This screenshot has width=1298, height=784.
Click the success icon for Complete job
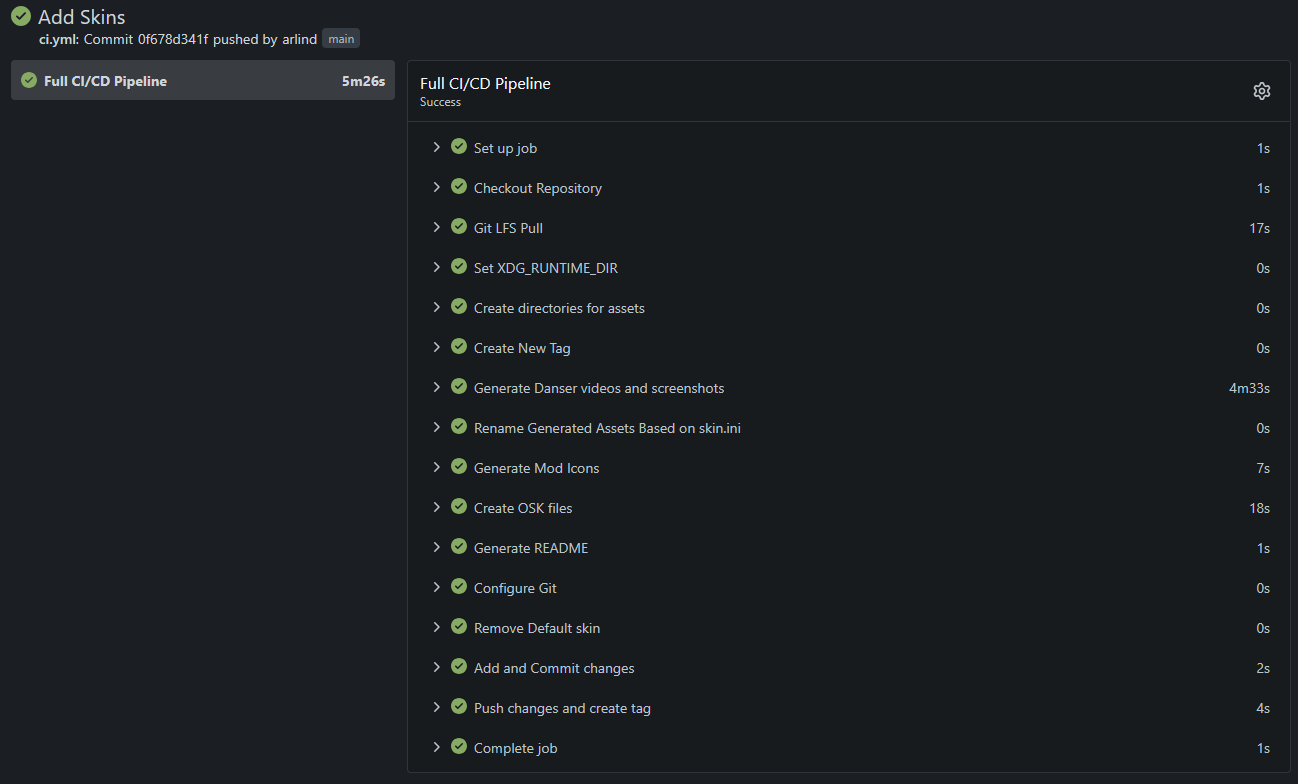pos(459,747)
